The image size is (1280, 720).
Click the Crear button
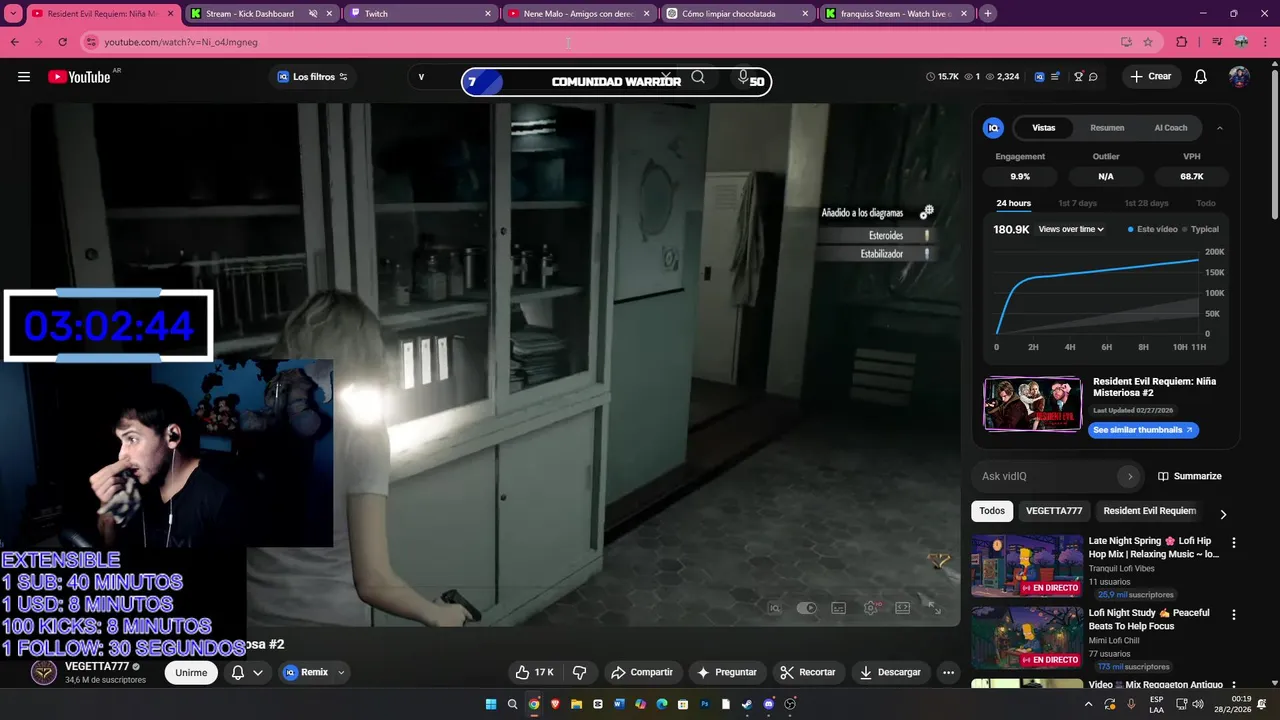click(1151, 77)
